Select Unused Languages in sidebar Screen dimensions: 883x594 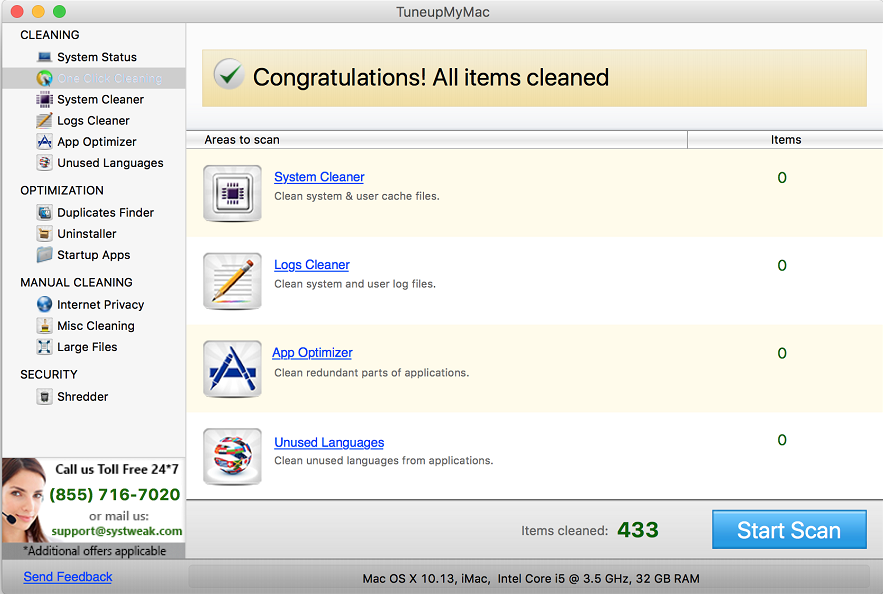click(110, 163)
